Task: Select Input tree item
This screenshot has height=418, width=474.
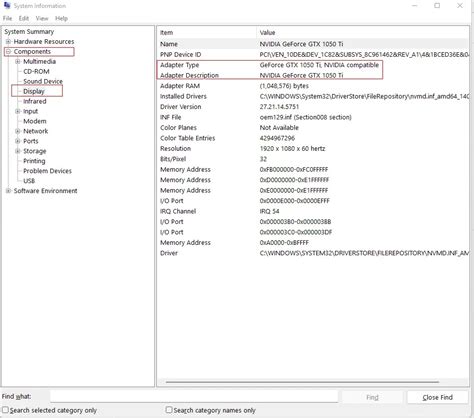Action: [31, 111]
